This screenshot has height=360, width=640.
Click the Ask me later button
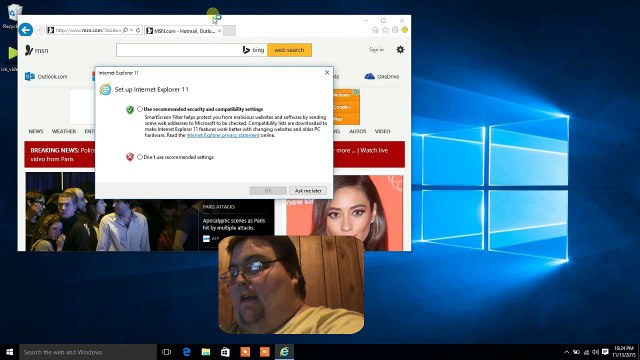(308, 191)
